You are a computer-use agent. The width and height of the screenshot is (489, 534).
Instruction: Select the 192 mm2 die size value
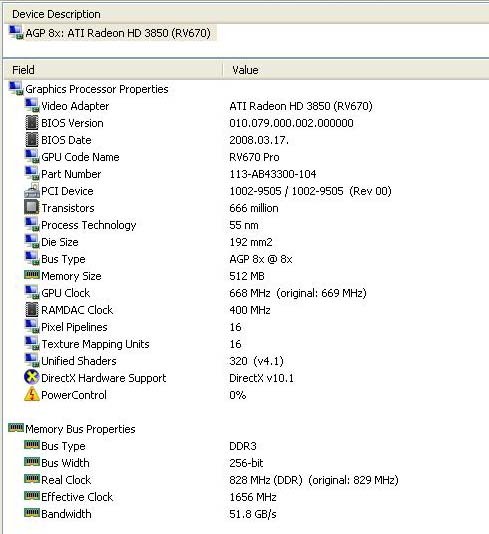251,242
